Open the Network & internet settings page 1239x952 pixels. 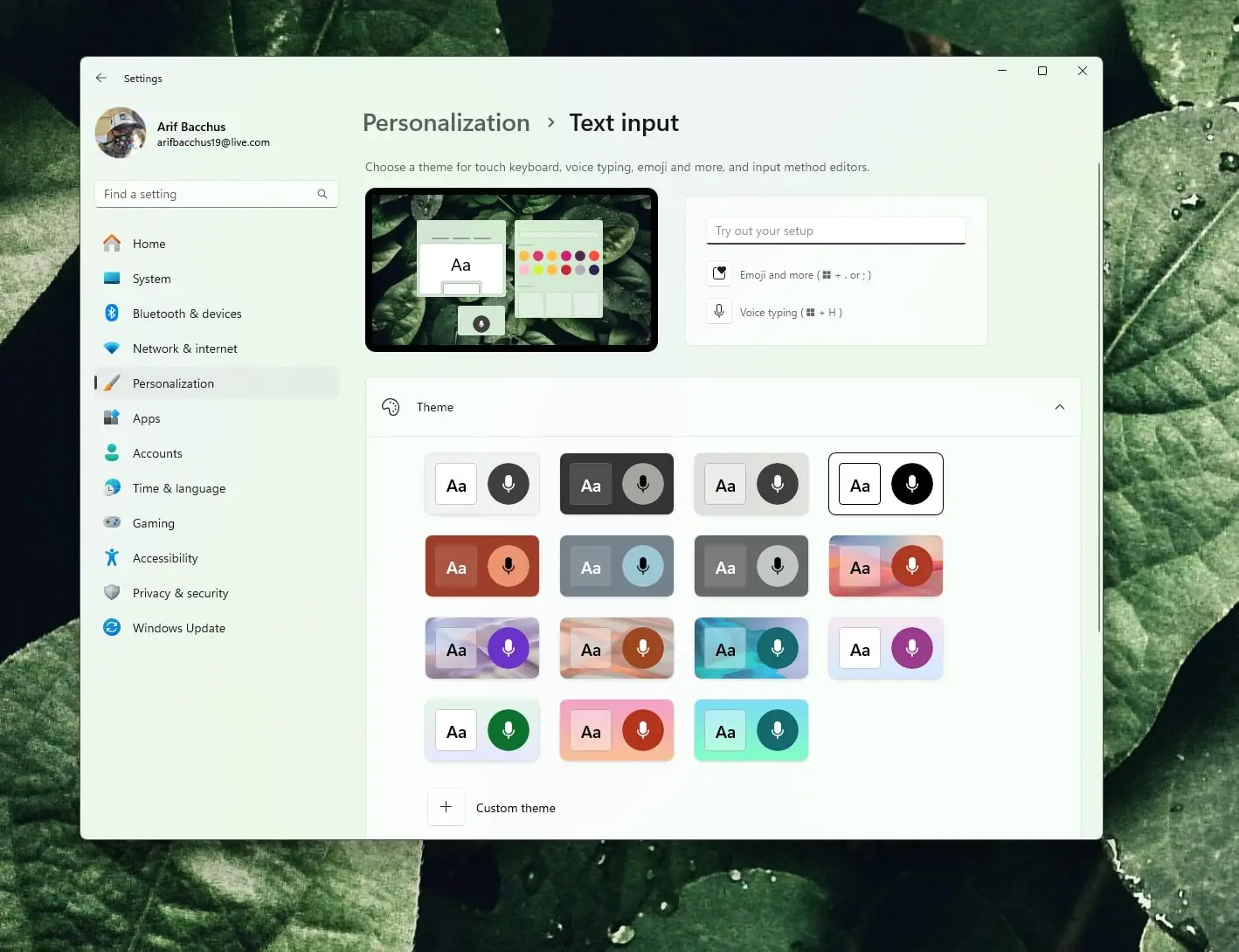(185, 348)
